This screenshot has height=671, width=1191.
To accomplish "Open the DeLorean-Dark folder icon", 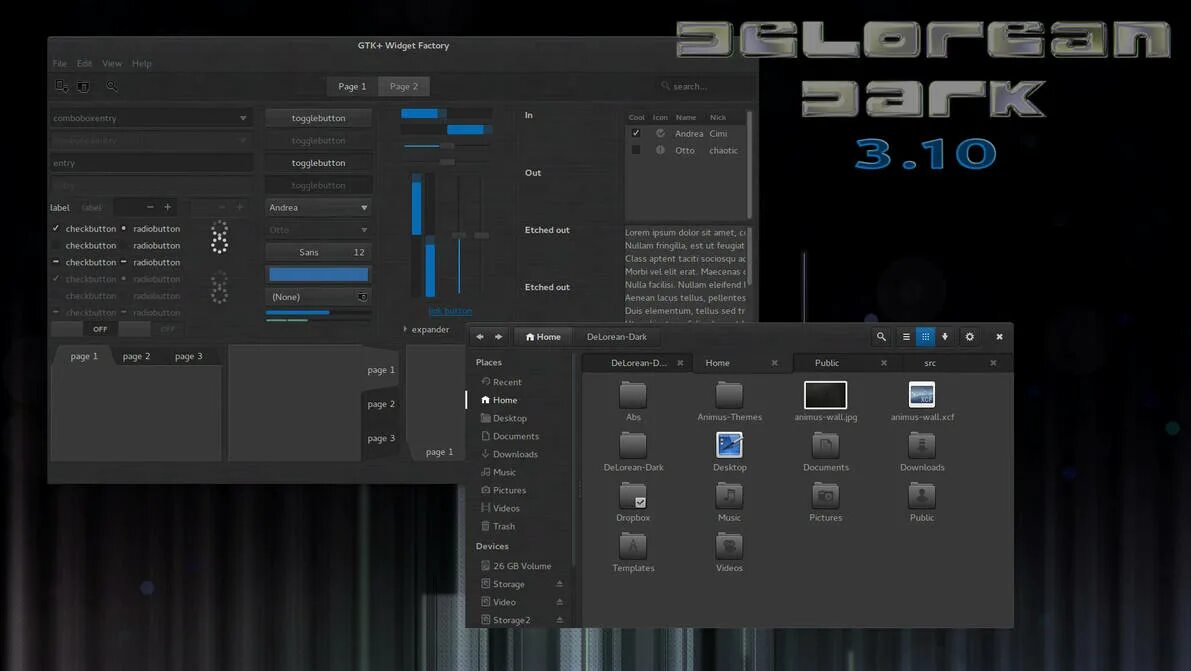I will [x=633, y=445].
